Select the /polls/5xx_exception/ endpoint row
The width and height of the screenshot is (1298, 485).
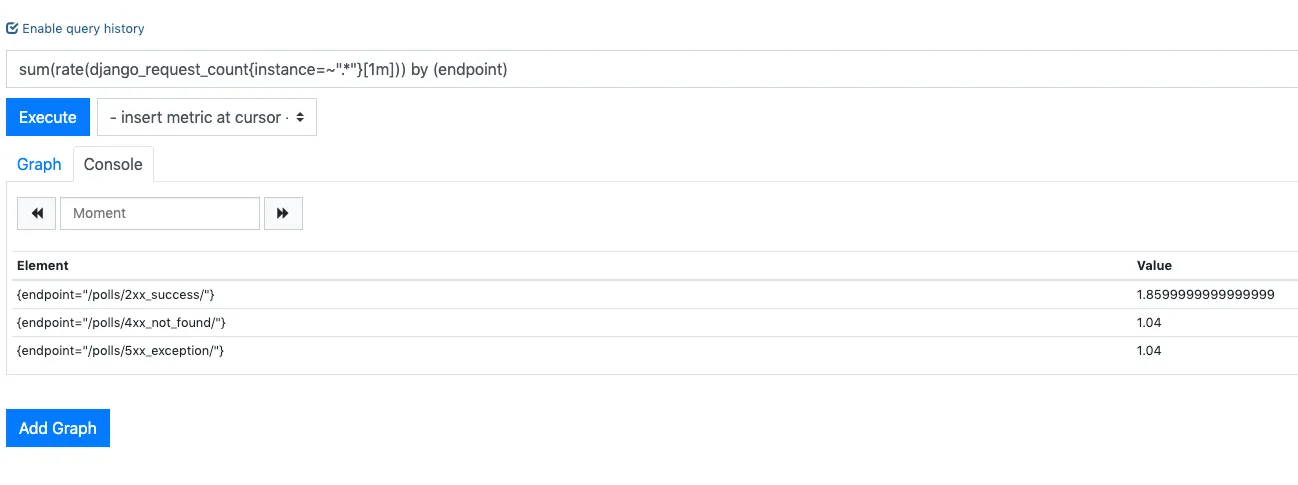pyautogui.click(x=652, y=350)
